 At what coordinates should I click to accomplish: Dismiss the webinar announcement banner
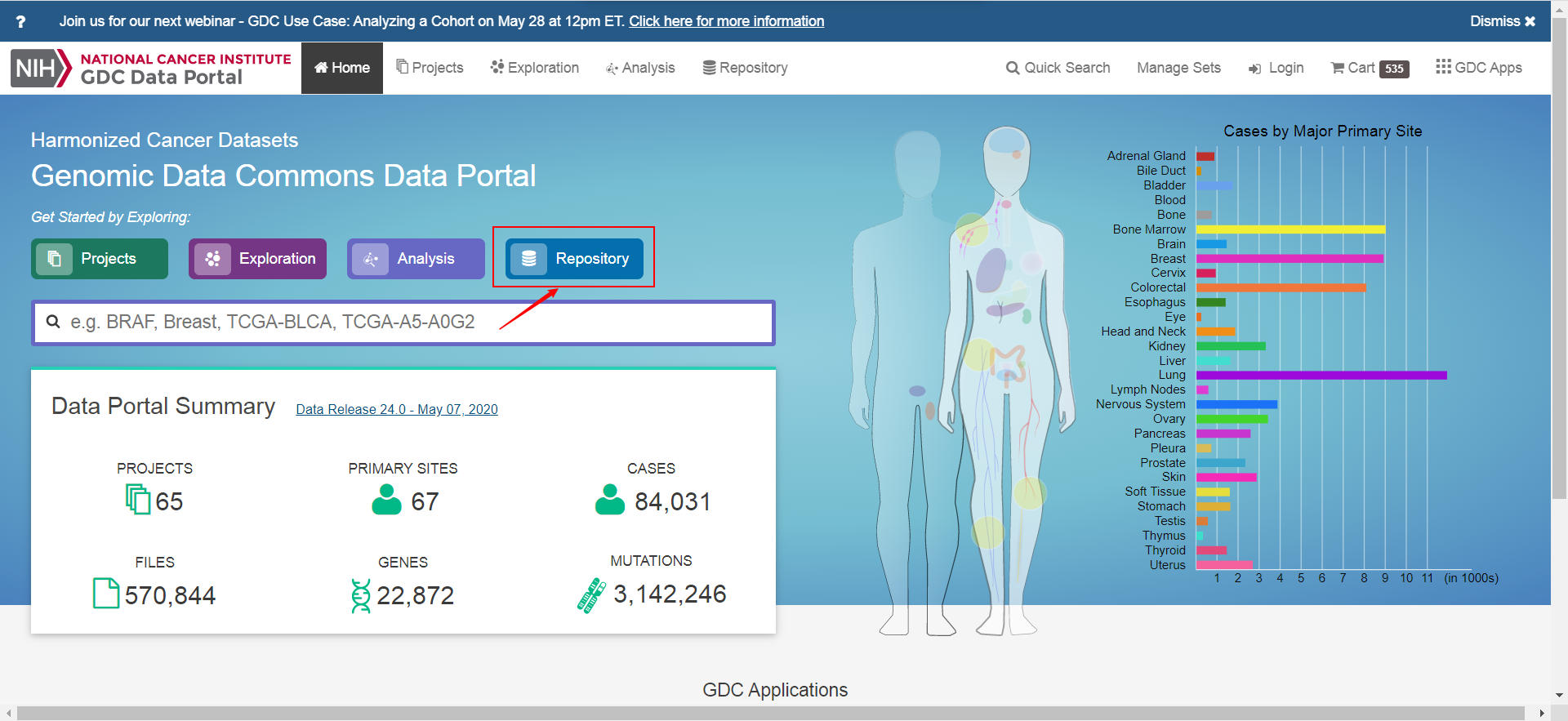1503,21
